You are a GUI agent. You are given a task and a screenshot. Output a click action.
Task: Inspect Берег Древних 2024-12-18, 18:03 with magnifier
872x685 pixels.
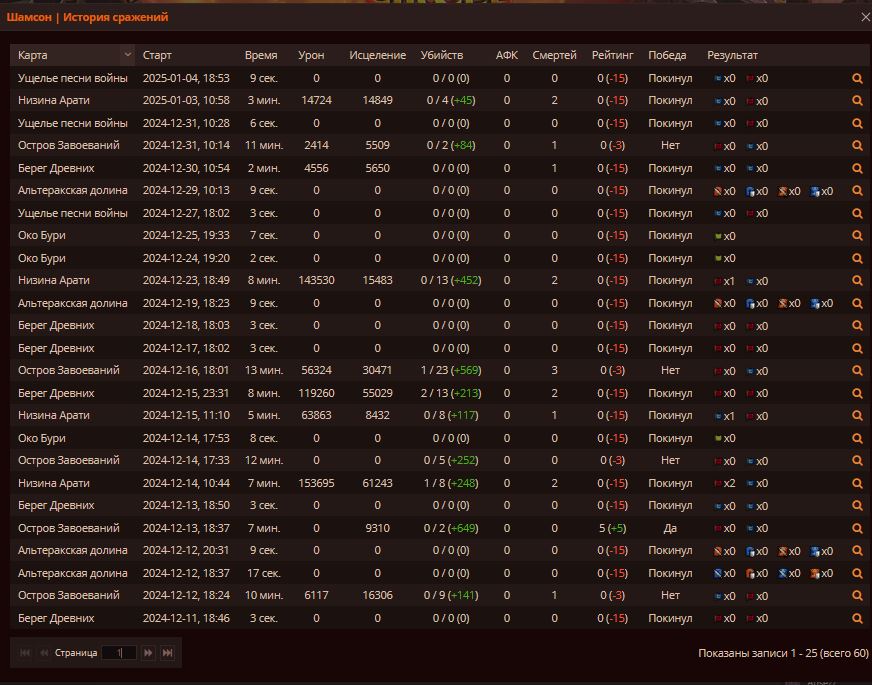(857, 326)
